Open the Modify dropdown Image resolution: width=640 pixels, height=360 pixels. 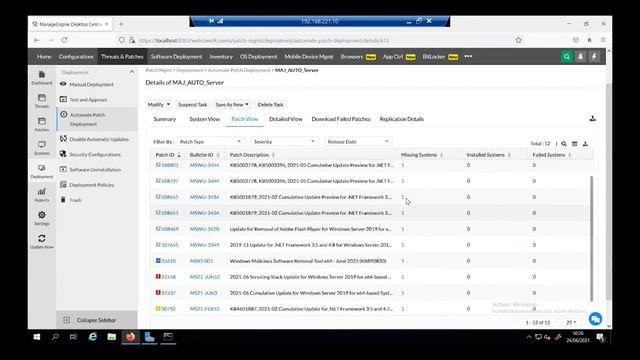[159, 104]
